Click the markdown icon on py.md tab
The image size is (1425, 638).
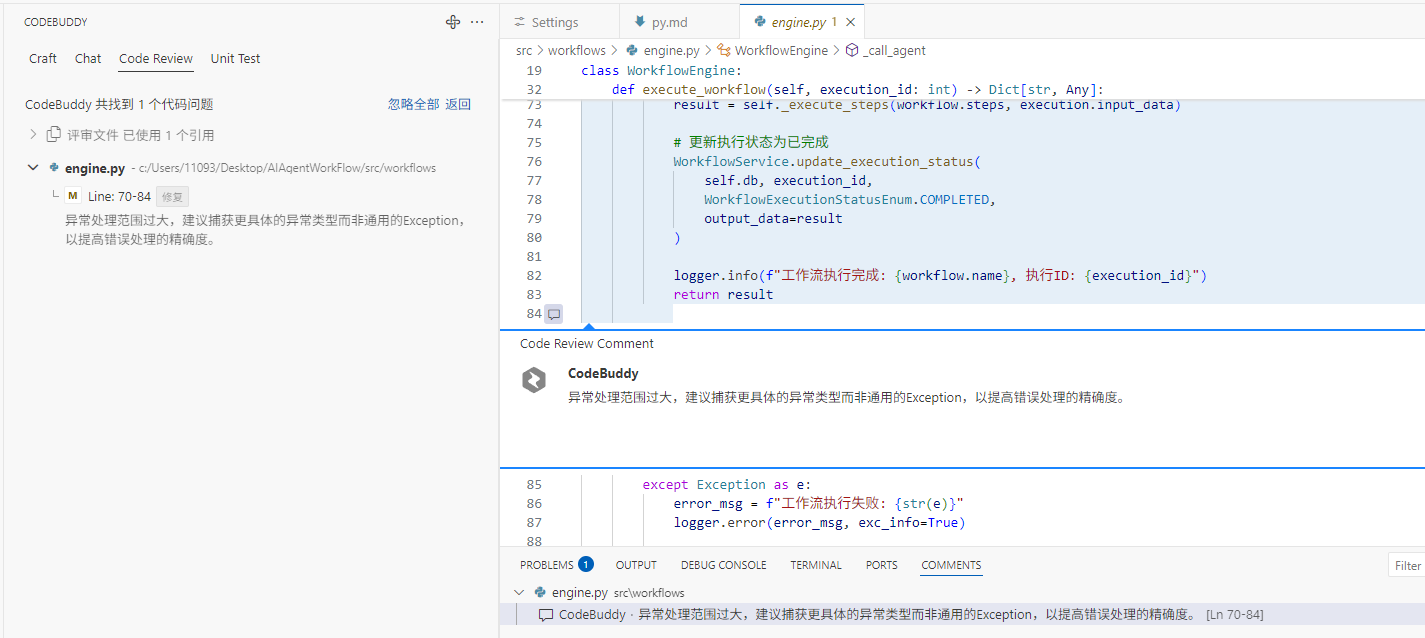(640, 22)
